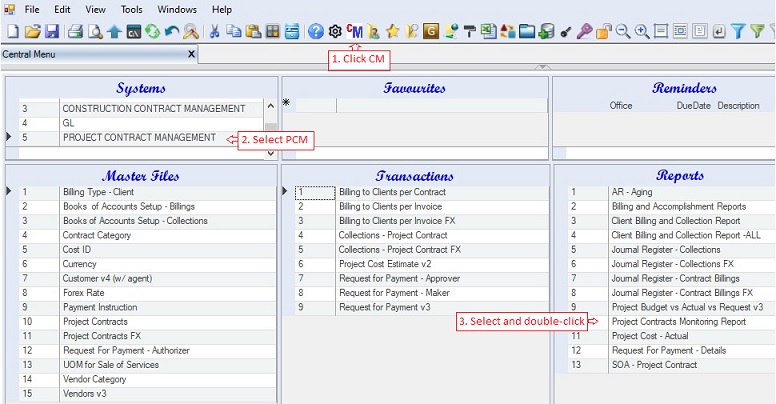Open the Windows menu
The width and height of the screenshot is (776, 404).
click(177, 9)
